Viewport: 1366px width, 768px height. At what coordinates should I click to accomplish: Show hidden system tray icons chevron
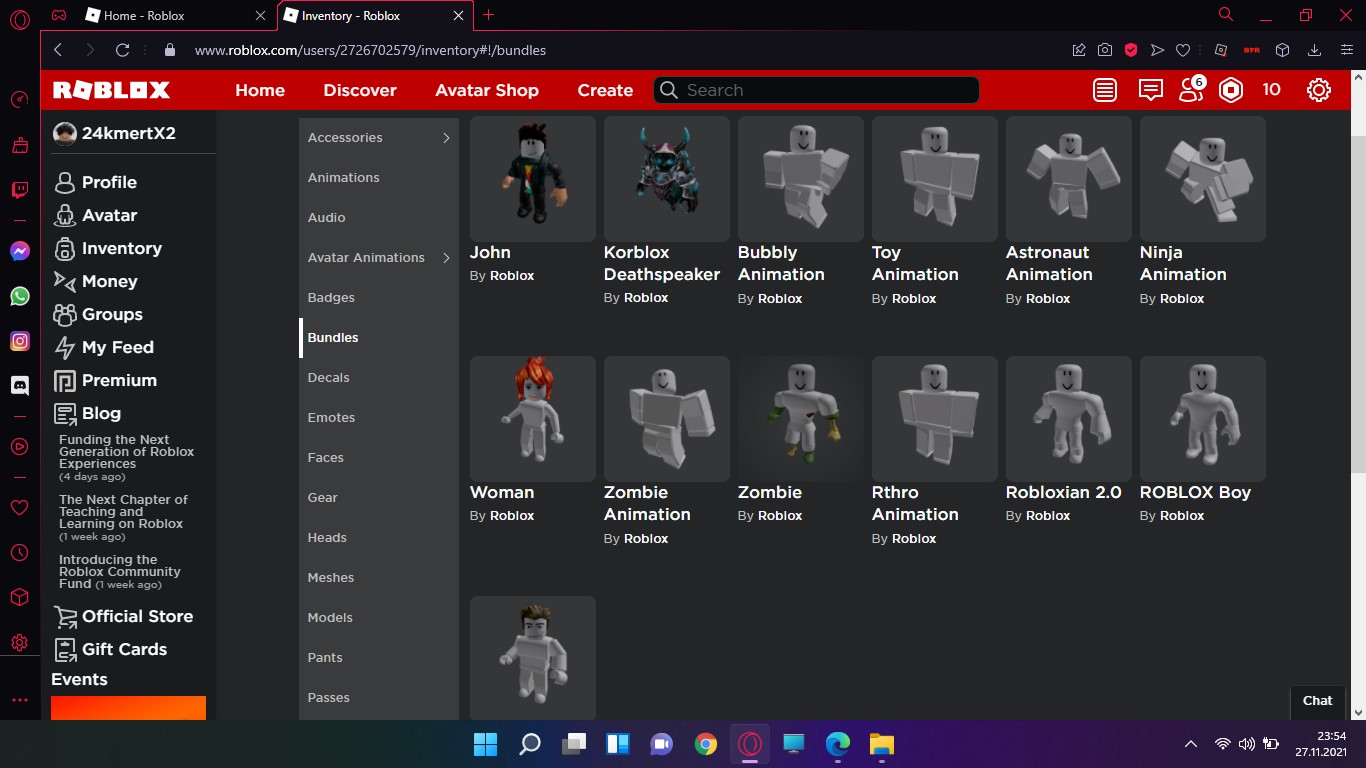pos(1191,744)
